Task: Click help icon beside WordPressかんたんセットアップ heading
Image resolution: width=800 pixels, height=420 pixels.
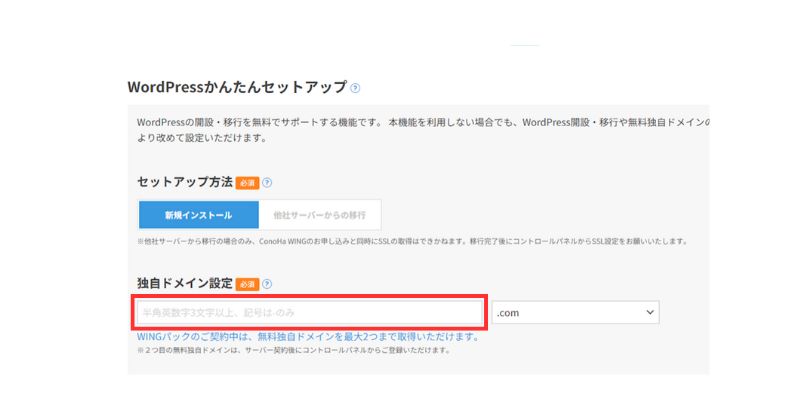Action: pyautogui.click(x=355, y=88)
